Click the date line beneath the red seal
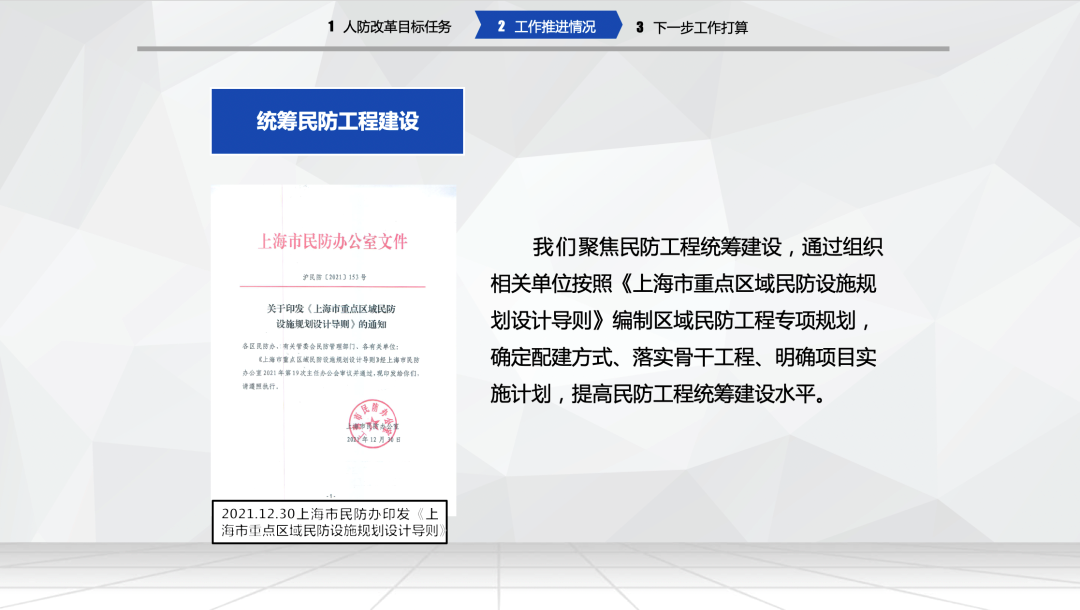This screenshot has height=610, width=1080. coord(373,439)
